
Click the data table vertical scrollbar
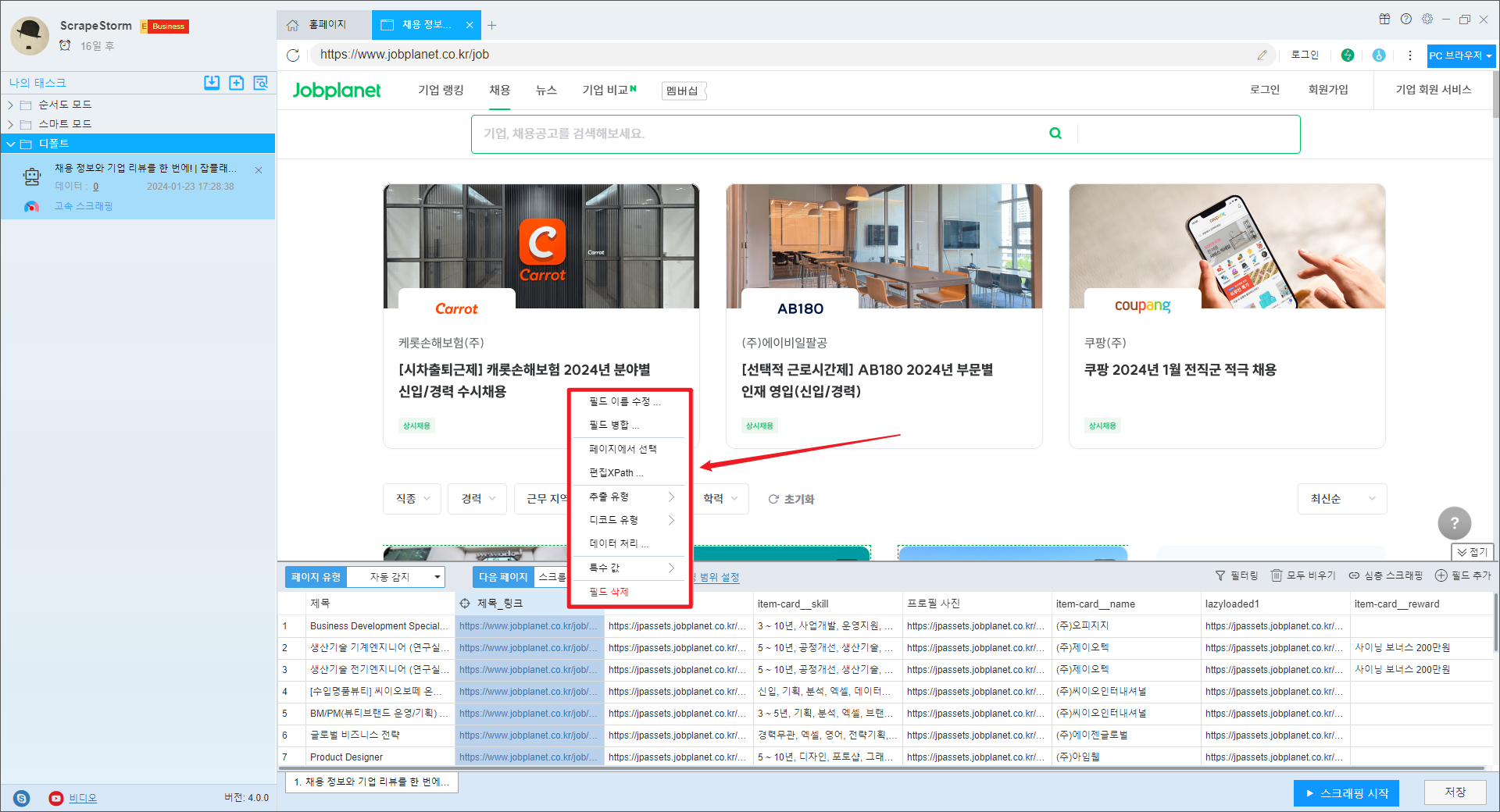[1495, 621]
